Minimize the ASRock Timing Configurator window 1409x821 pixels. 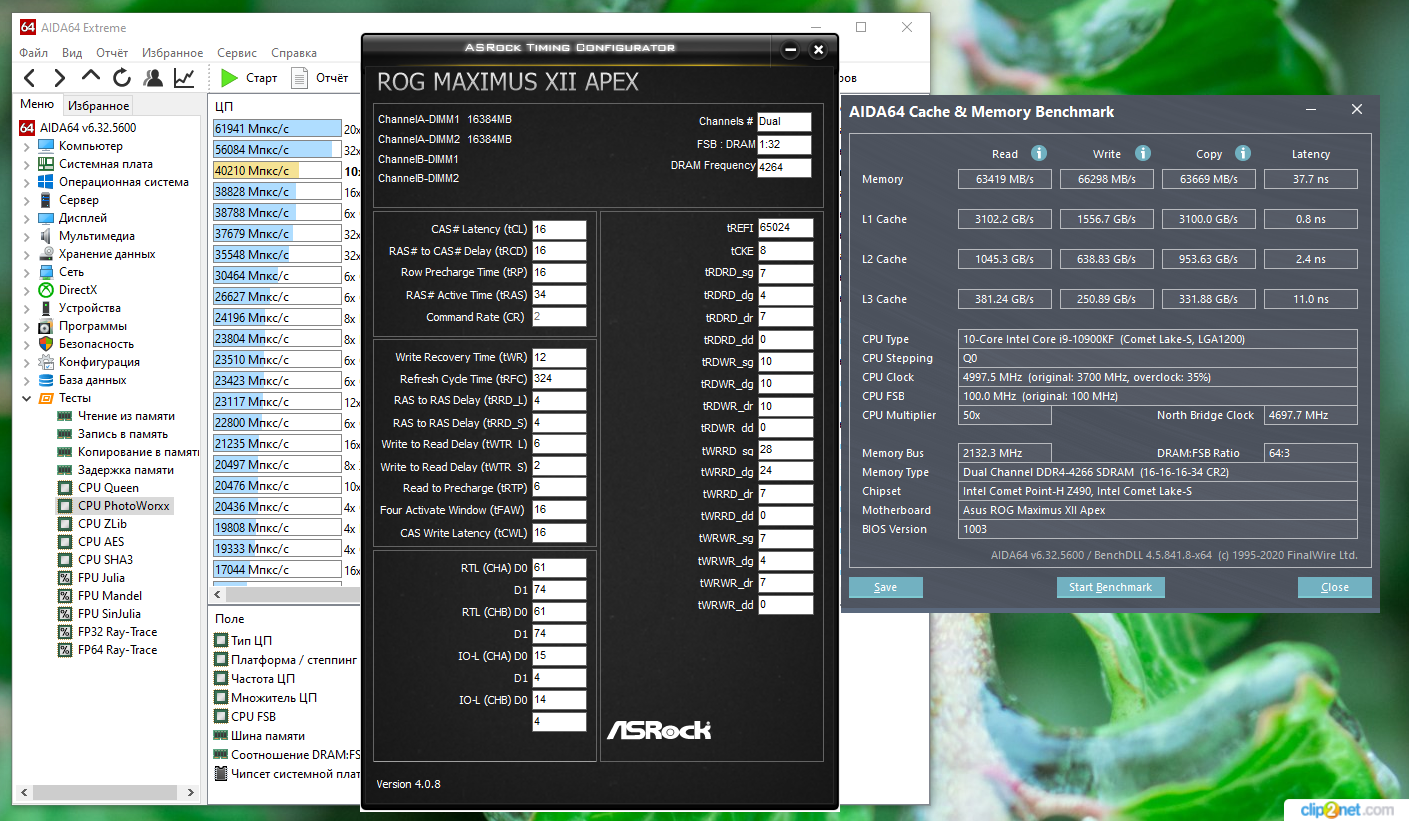[x=790, y=49]
